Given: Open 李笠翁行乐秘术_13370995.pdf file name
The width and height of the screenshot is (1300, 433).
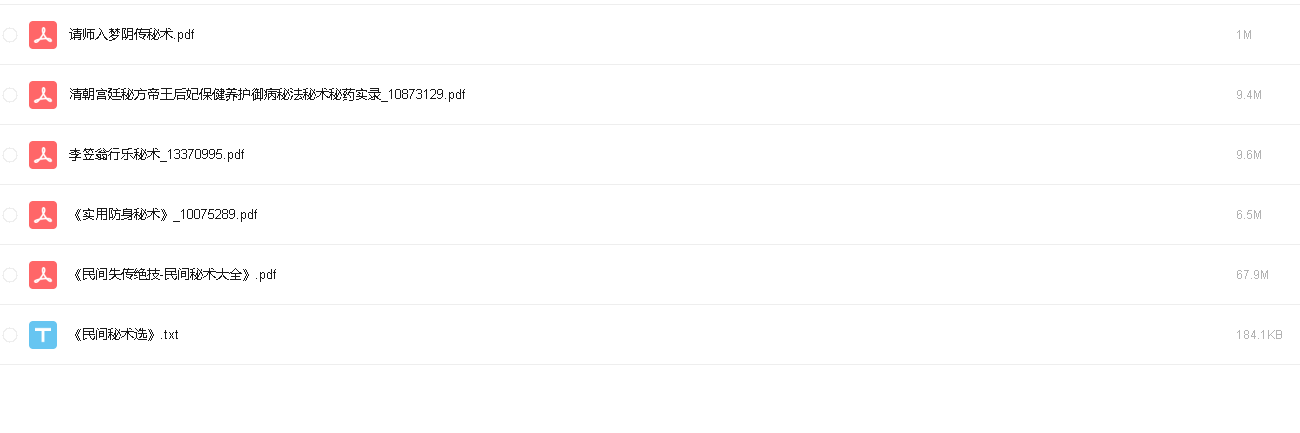Looking at the screenshot, I should [157, 155].
